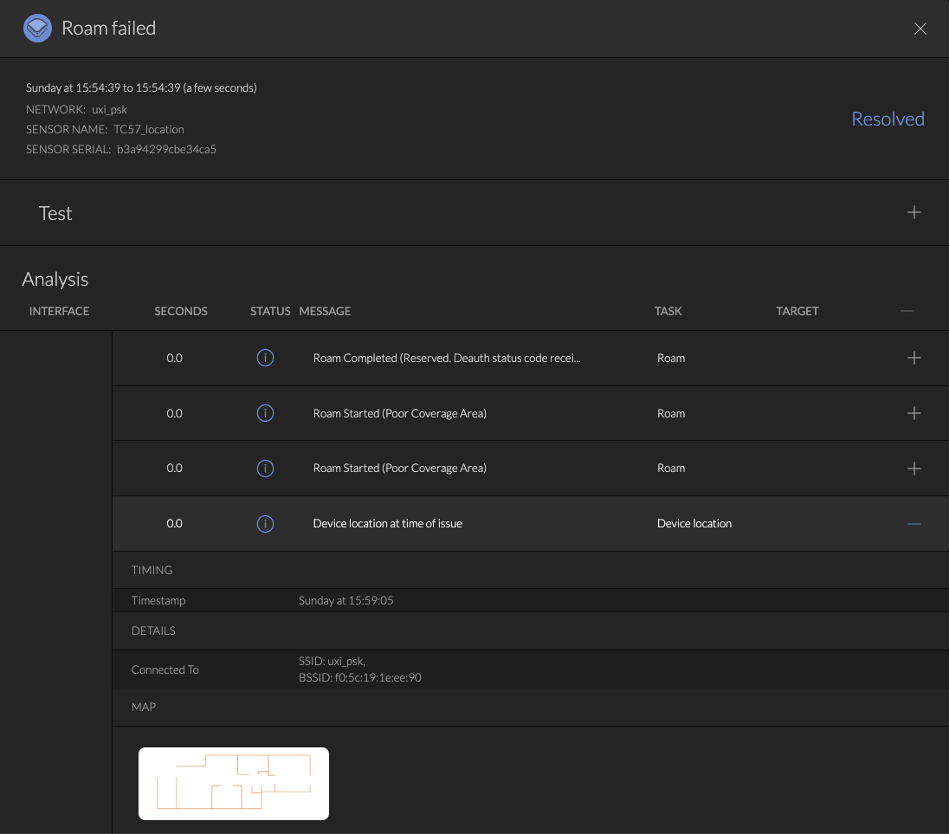Click the Device location task cell

[694, 523]
